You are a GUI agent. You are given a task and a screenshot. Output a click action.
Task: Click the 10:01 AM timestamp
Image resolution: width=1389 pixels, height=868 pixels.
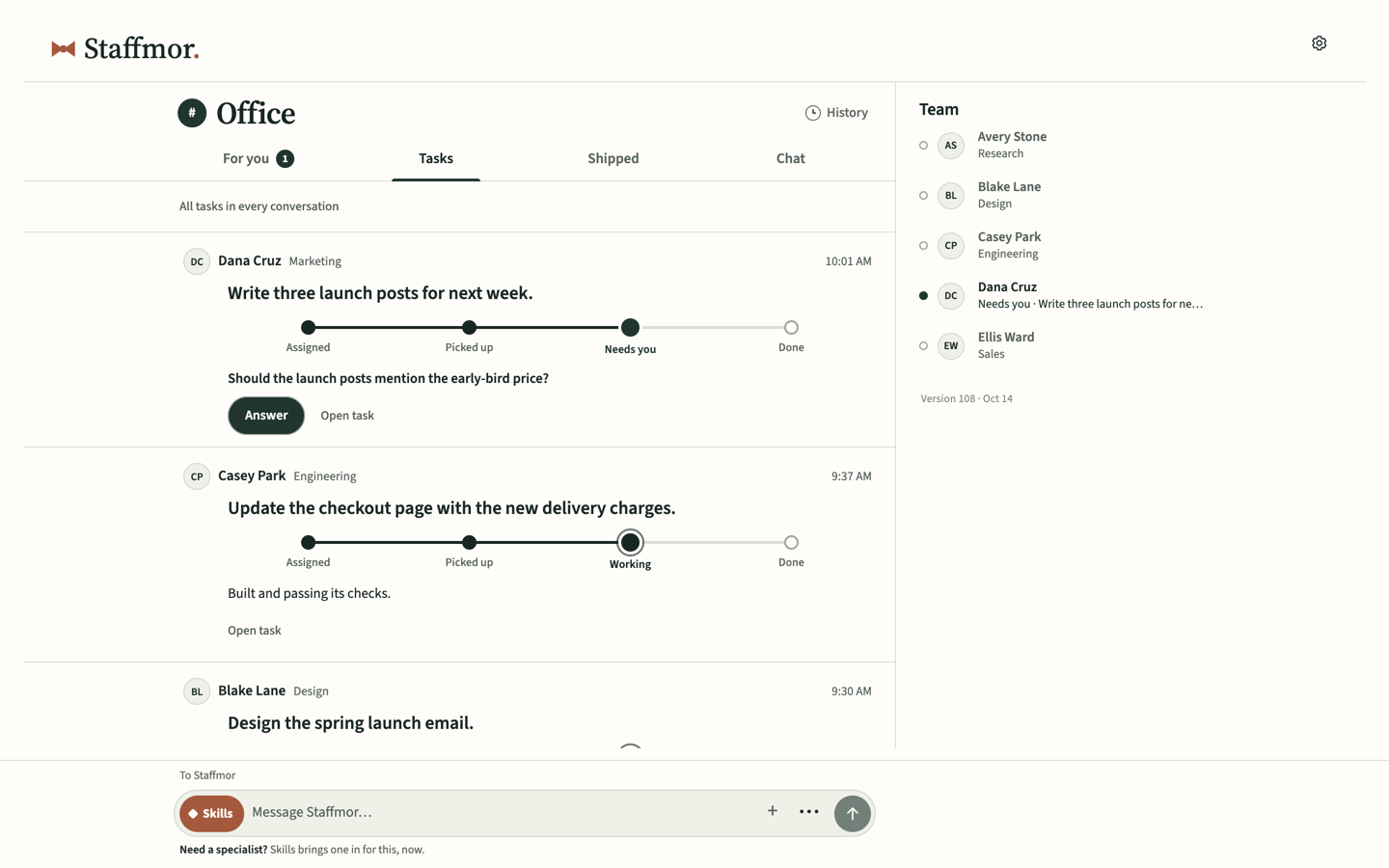(848, 261)
